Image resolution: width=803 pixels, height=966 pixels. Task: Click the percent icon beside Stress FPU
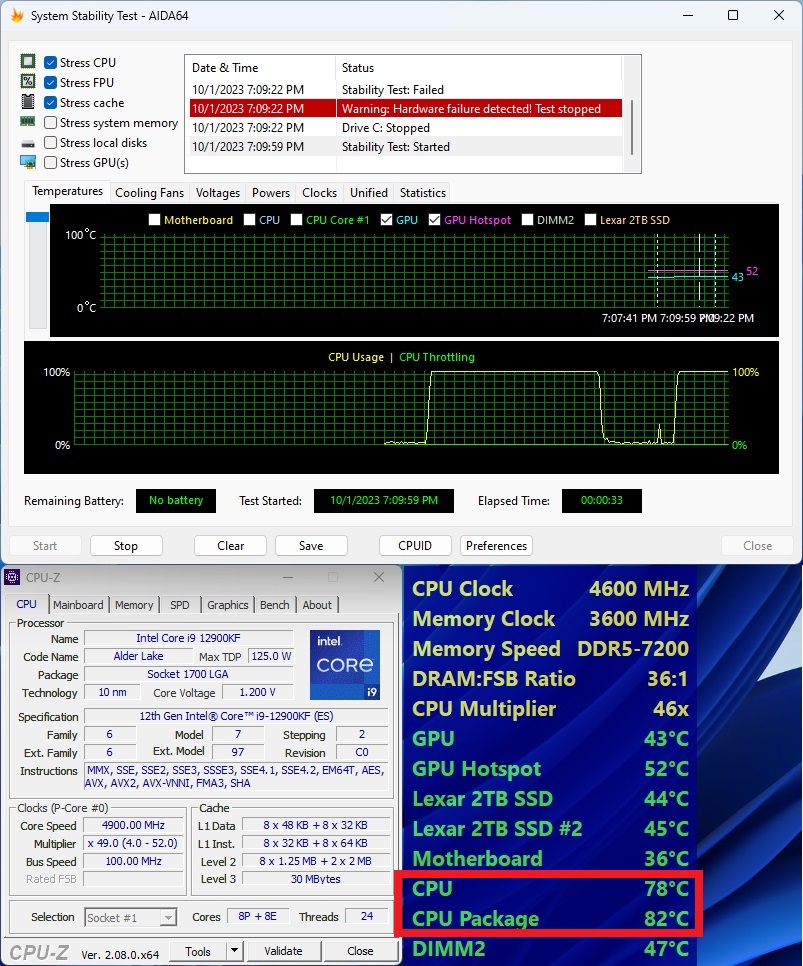click(28, 81)
